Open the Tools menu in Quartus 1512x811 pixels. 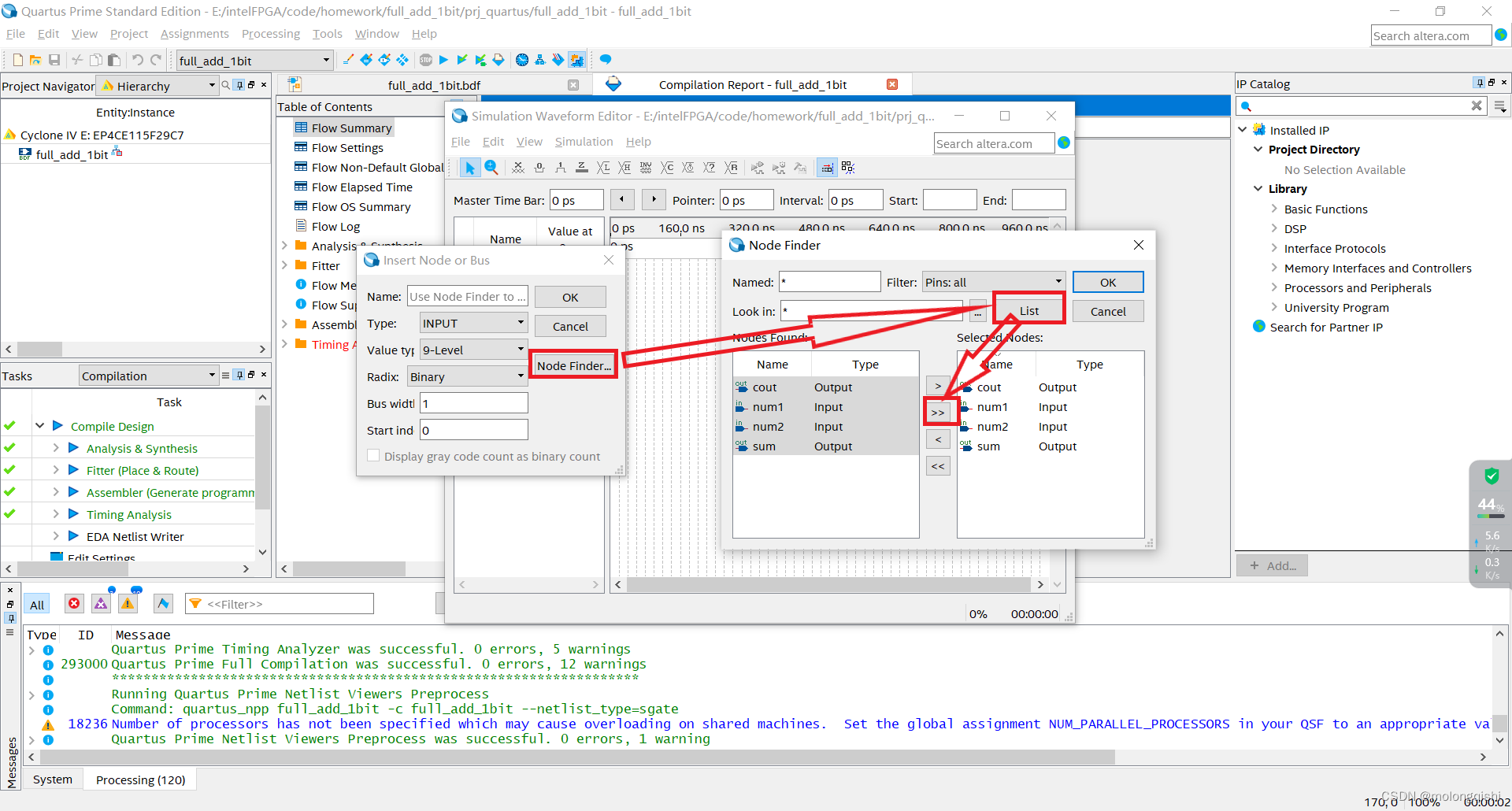(328, 34)
